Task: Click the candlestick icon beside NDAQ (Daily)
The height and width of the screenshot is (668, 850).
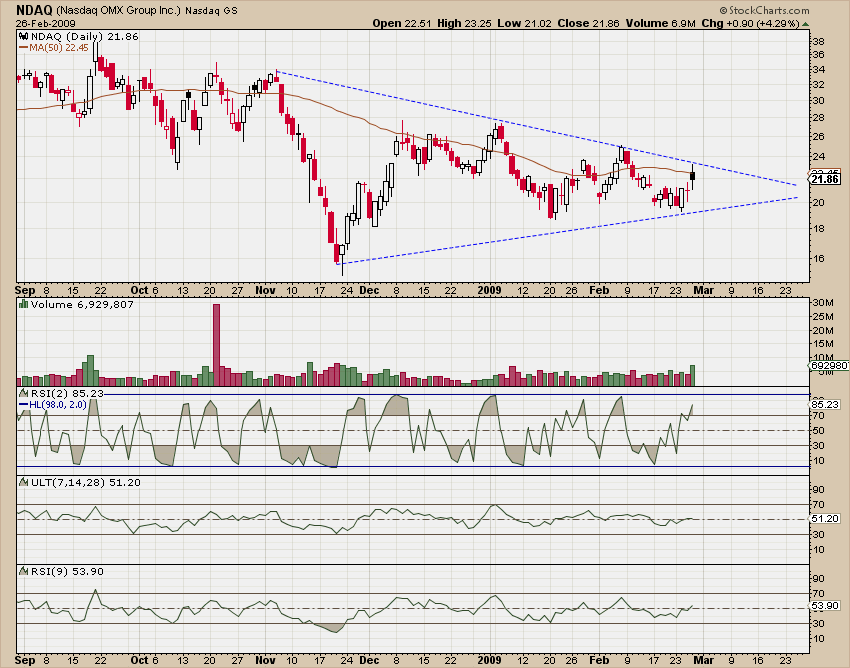Action: click(24, 37)
